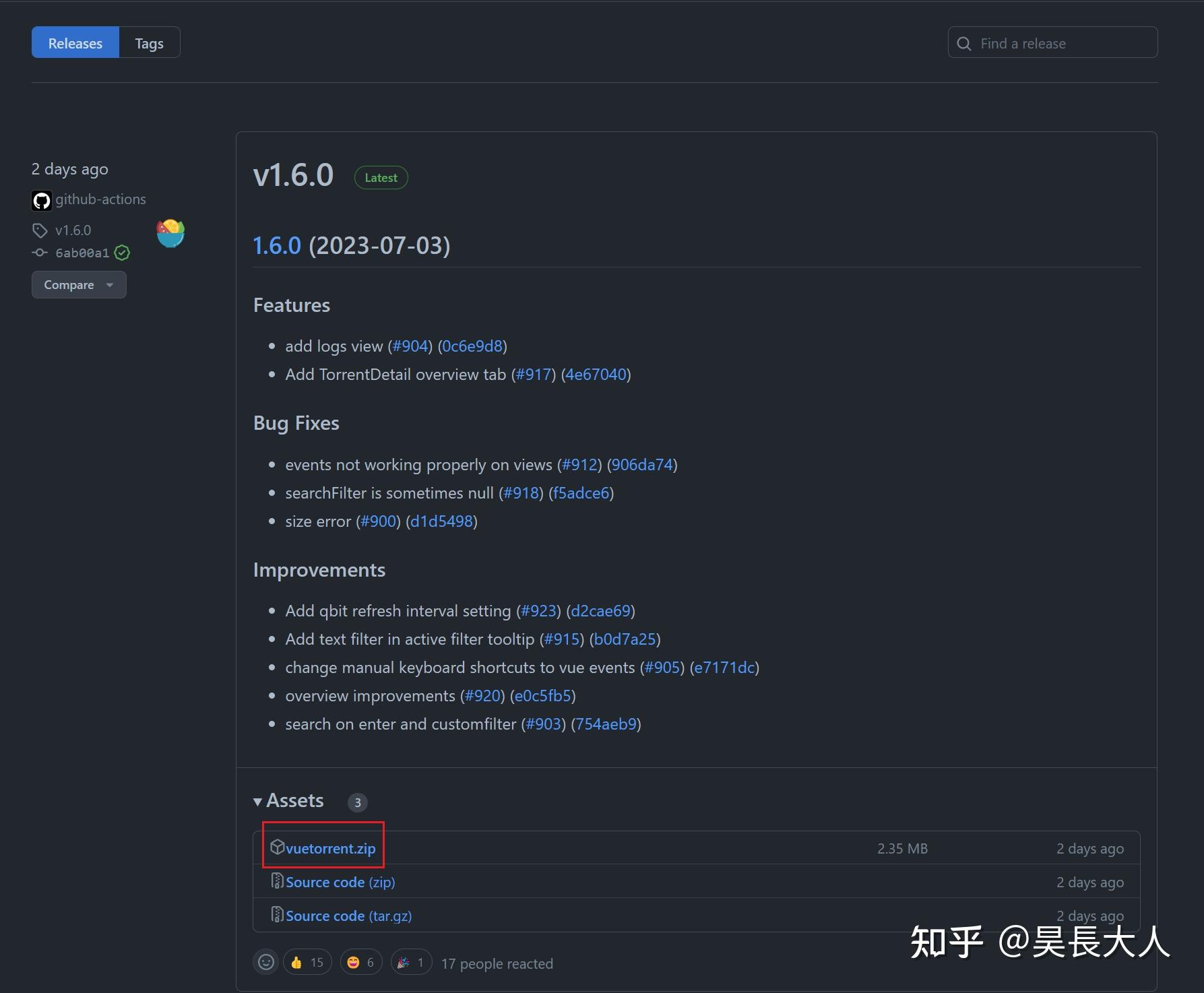The height and width of the screenshot is (993, 1204).
Task: Open pull request #904 link
Action: coord(410,346)
